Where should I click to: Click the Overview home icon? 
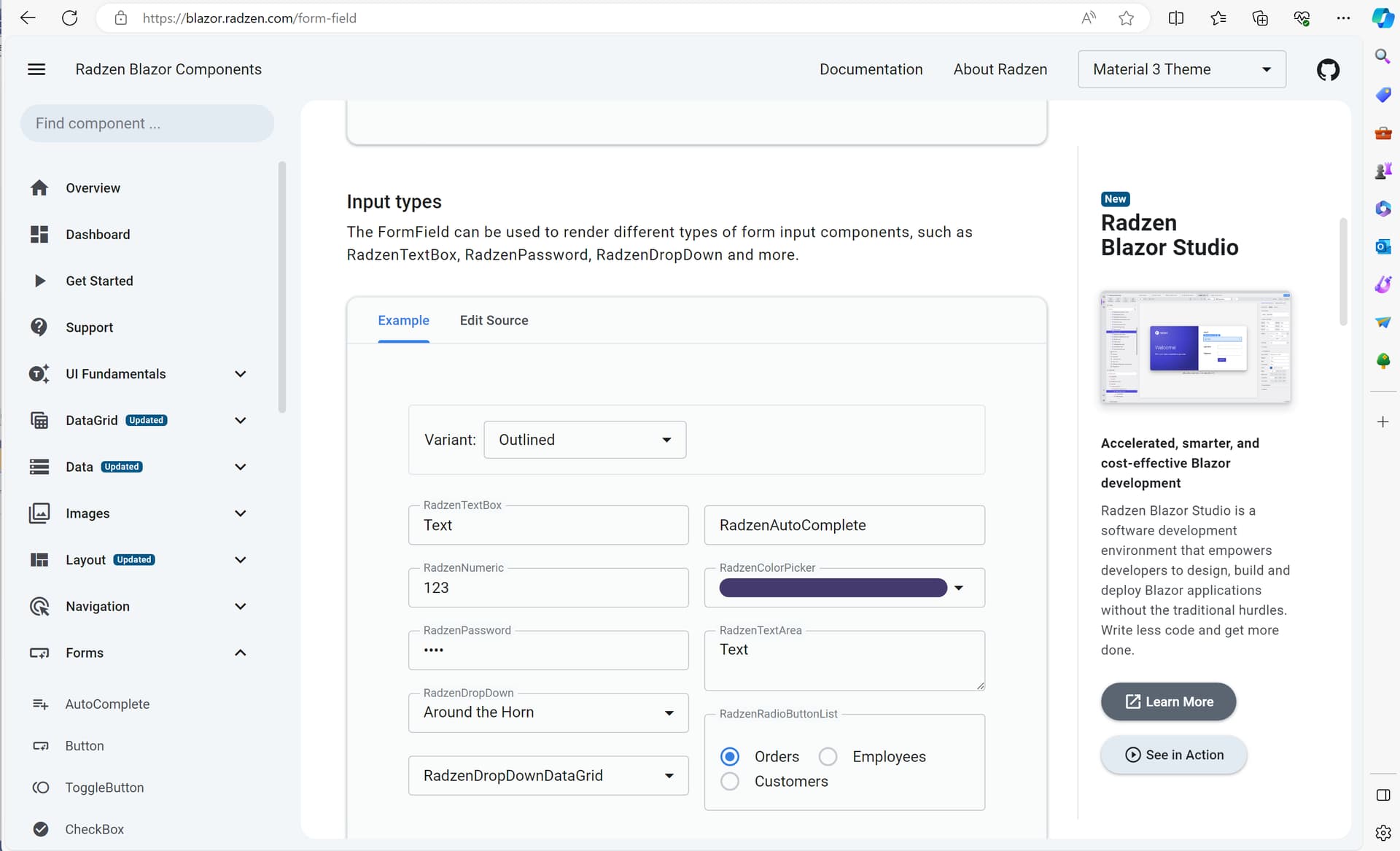(39, 188)
